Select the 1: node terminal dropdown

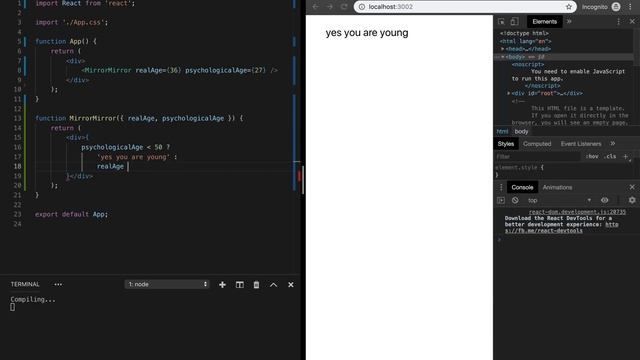[x=167, y=284]
